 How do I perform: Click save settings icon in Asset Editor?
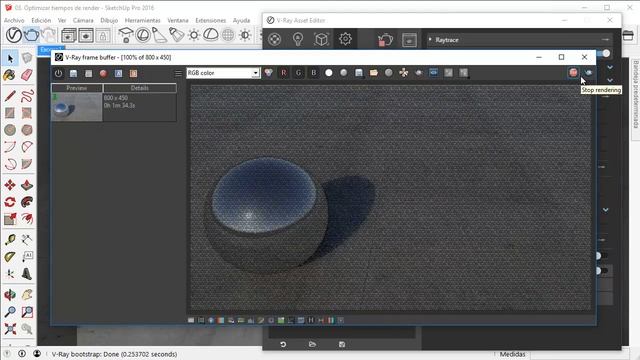click(342, 344)
